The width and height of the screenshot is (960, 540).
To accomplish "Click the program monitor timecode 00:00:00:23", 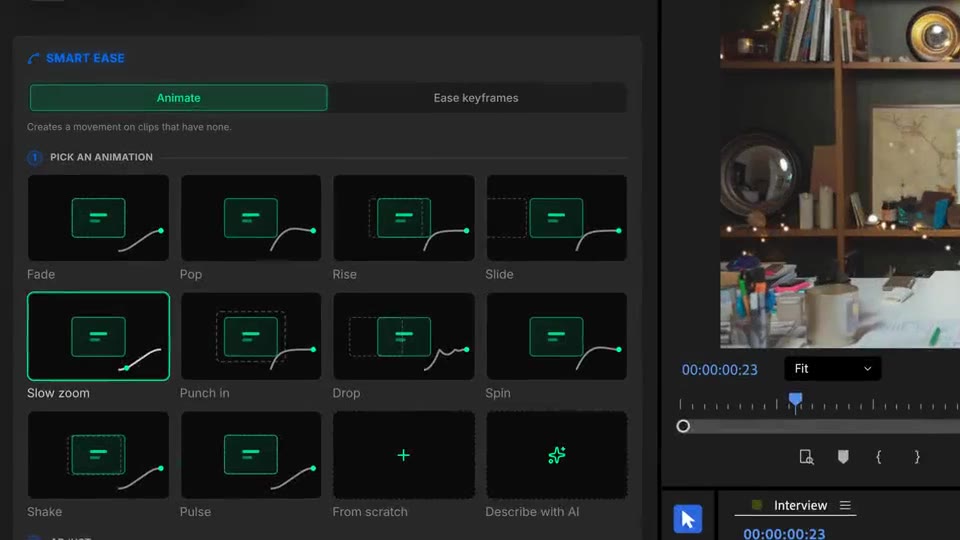I will point(719,370).
